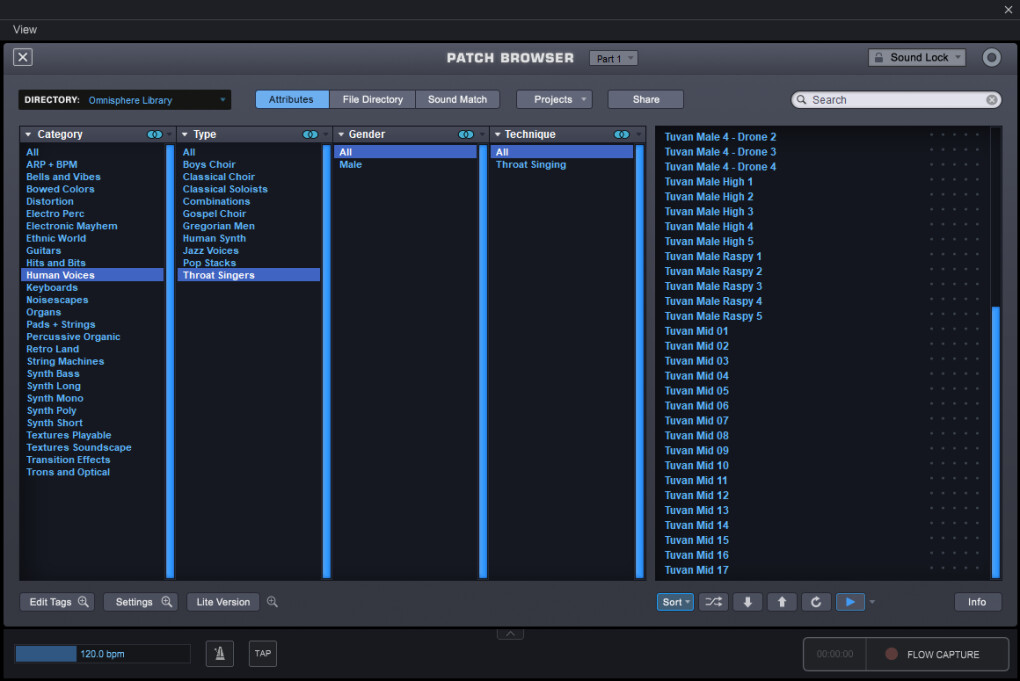The height and width of the screenshot is (681, 1020).
Task: Shuffle the patch list with the shuffle icon
Action: (x=714, y=602)
